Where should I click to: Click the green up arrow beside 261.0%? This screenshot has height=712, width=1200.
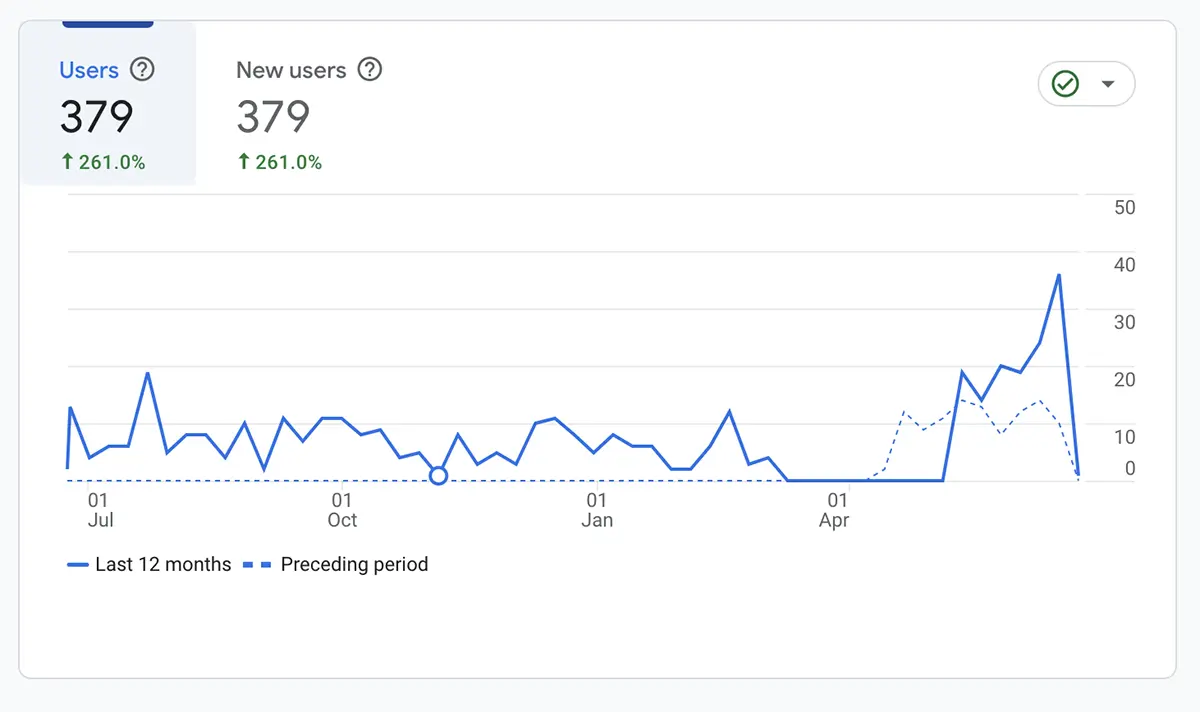coord(67,161)
